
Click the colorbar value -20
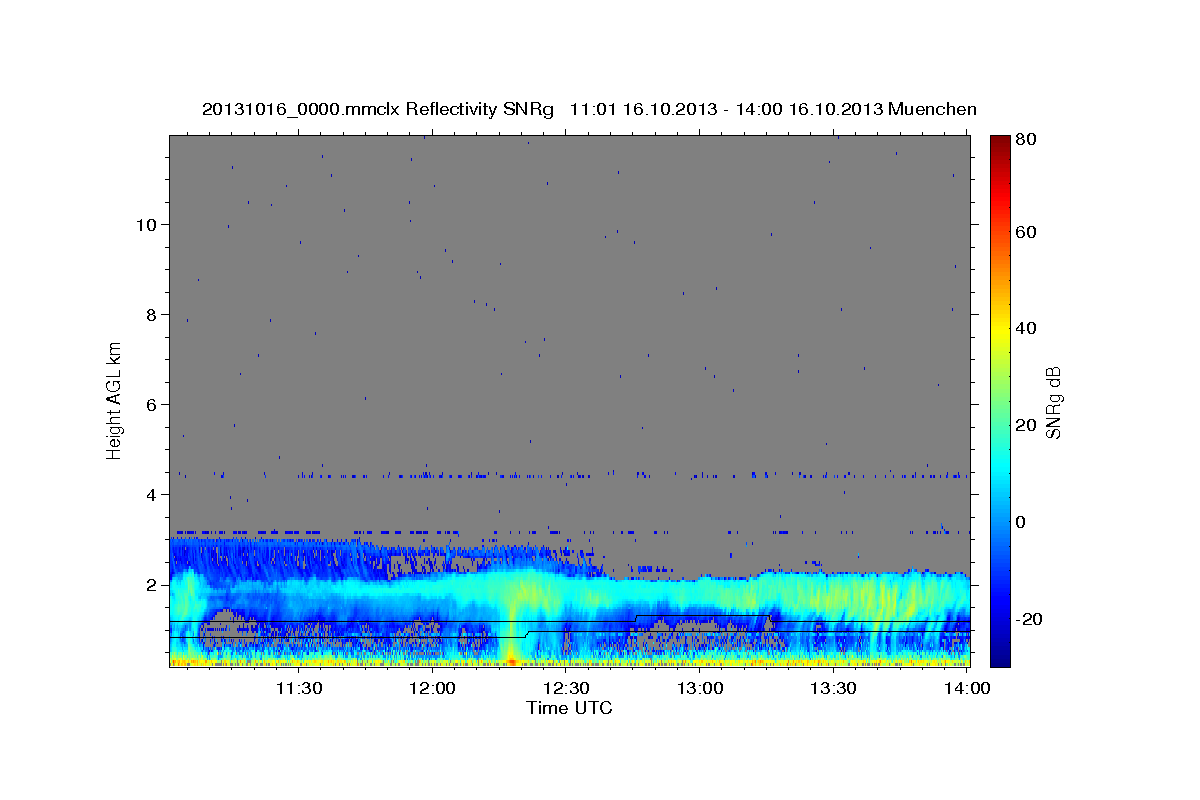pyautogui.click(x=1030, y=619)
